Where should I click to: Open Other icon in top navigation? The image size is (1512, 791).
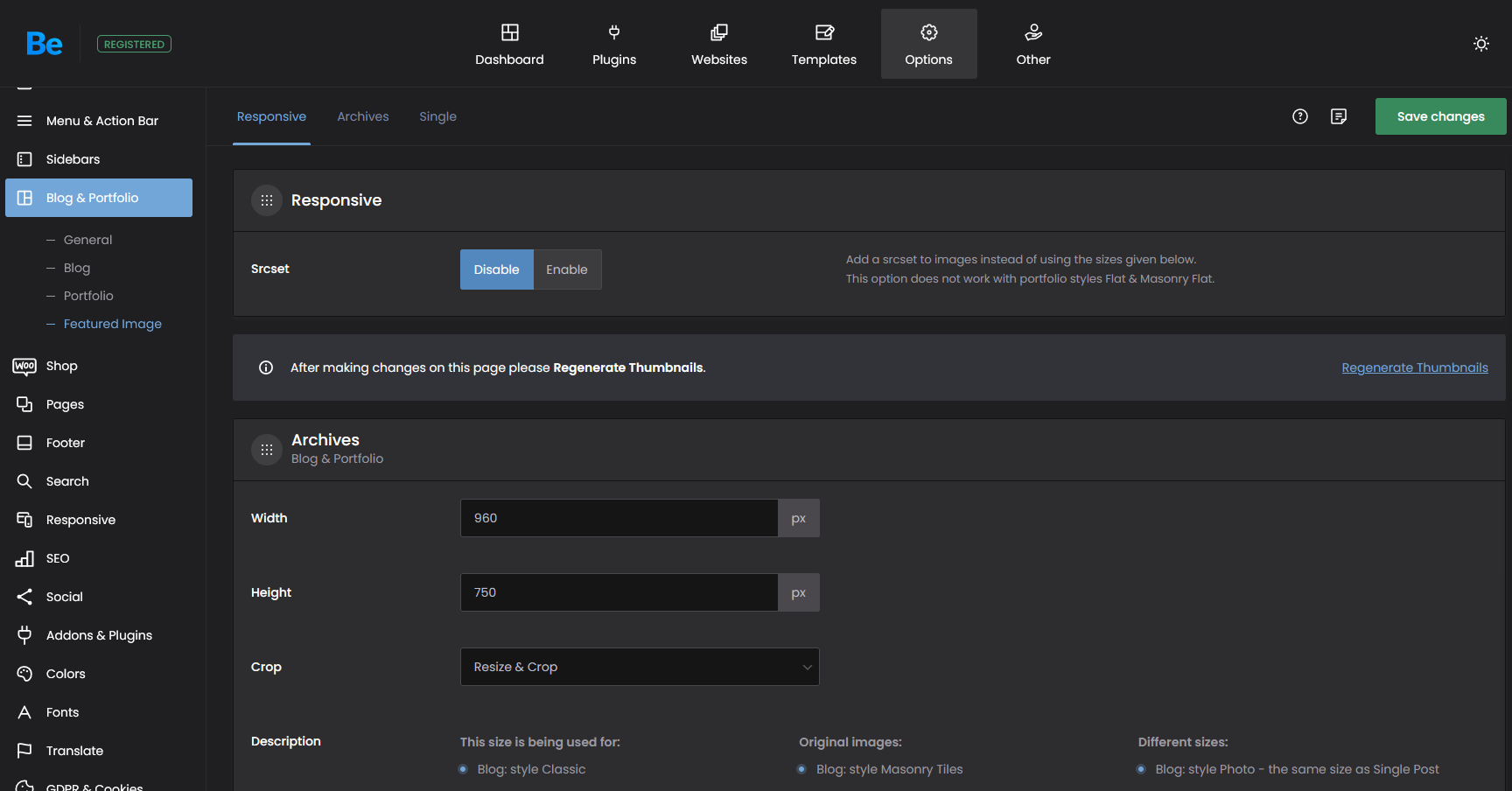(x=1033, y=32)
